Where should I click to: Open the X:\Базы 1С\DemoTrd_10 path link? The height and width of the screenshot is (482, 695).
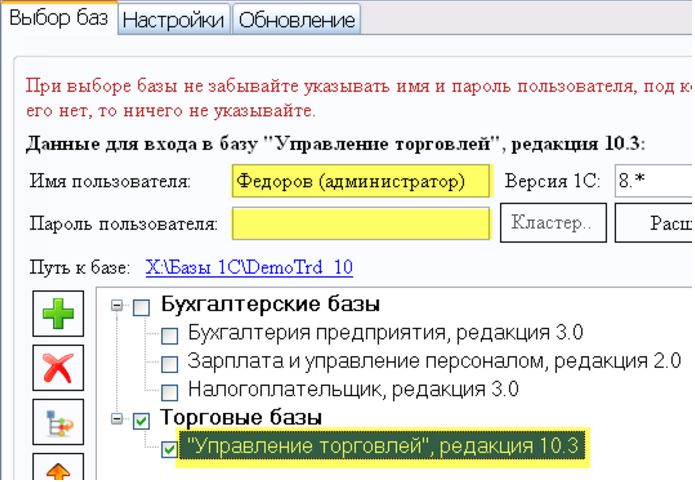click(x=249, y=267)
